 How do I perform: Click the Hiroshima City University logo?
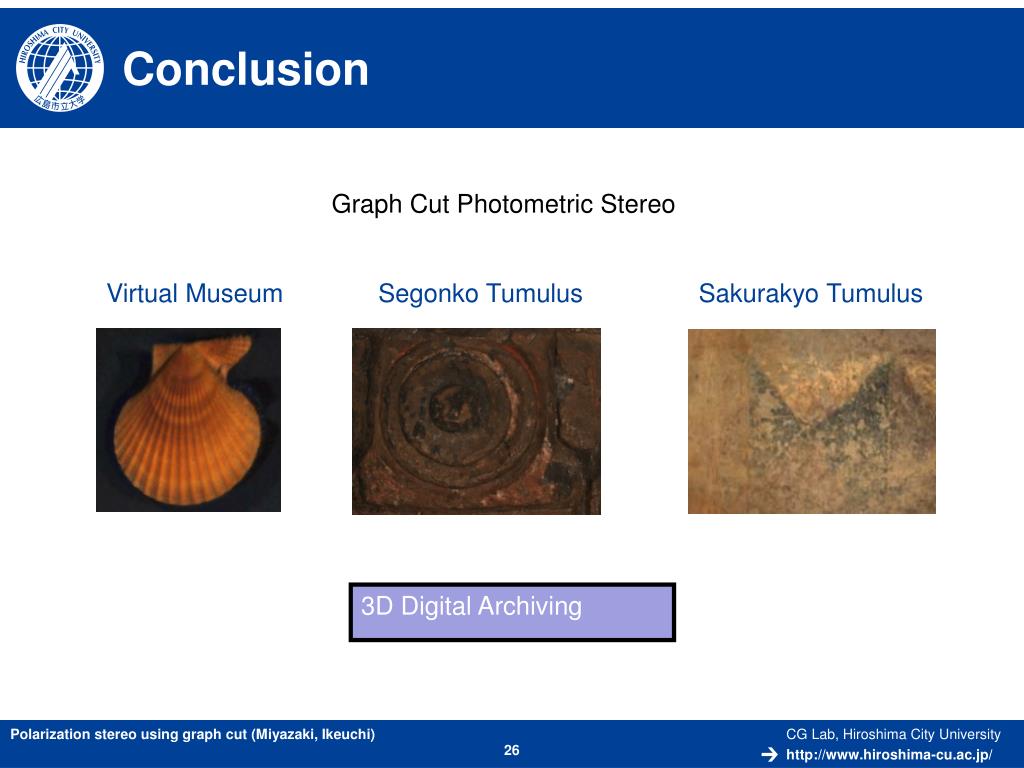click(59, 67)
